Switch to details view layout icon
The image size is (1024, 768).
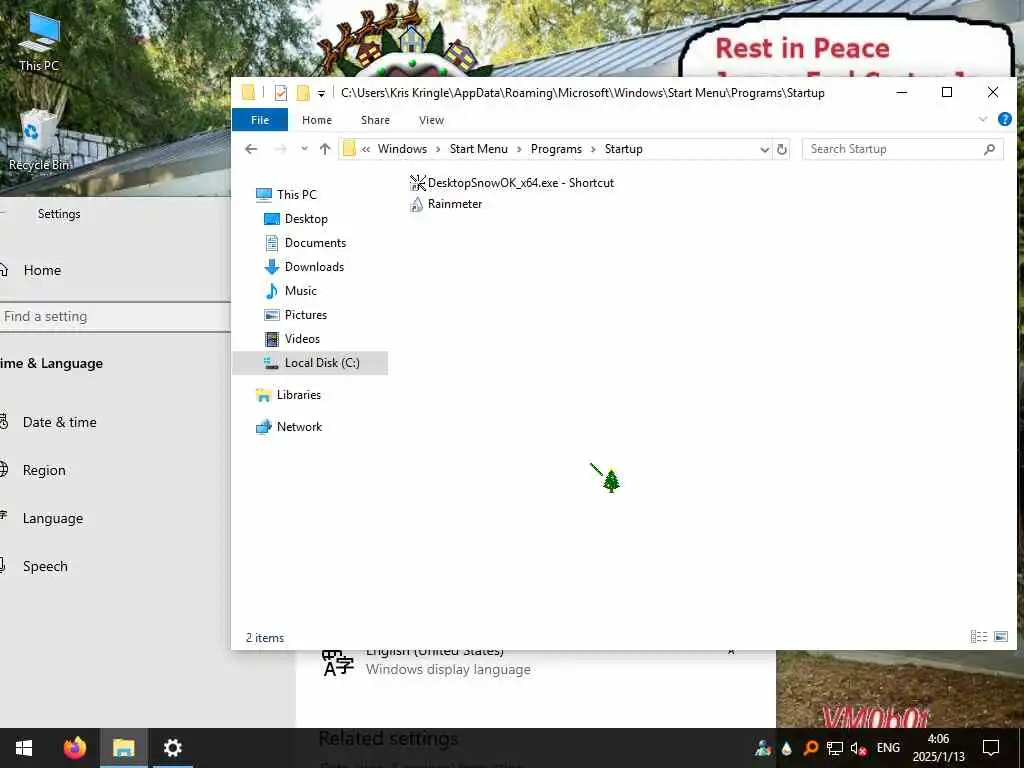coord(978,637)
